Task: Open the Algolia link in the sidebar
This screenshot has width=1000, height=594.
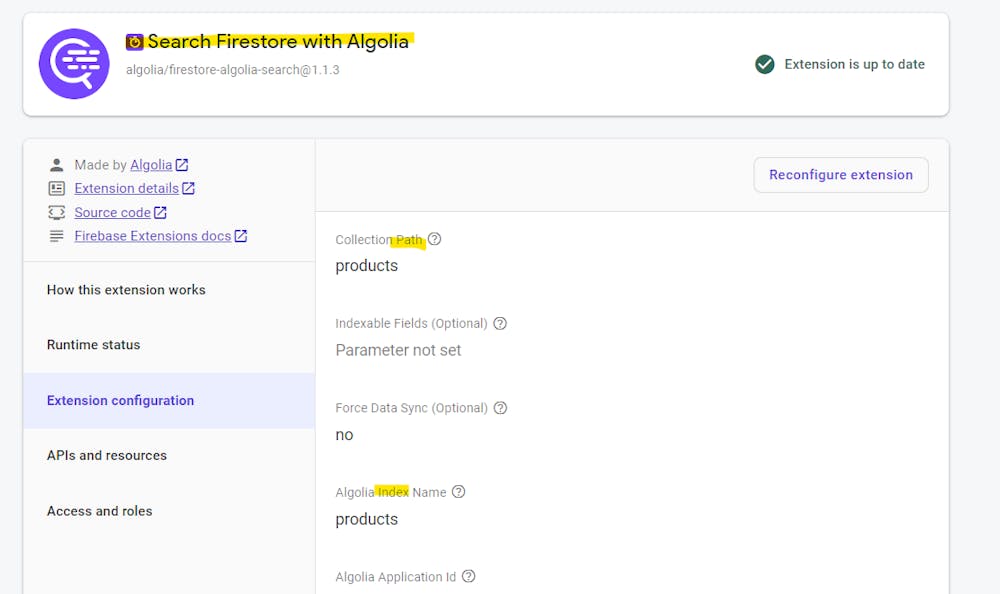Action: pos(152,164)
